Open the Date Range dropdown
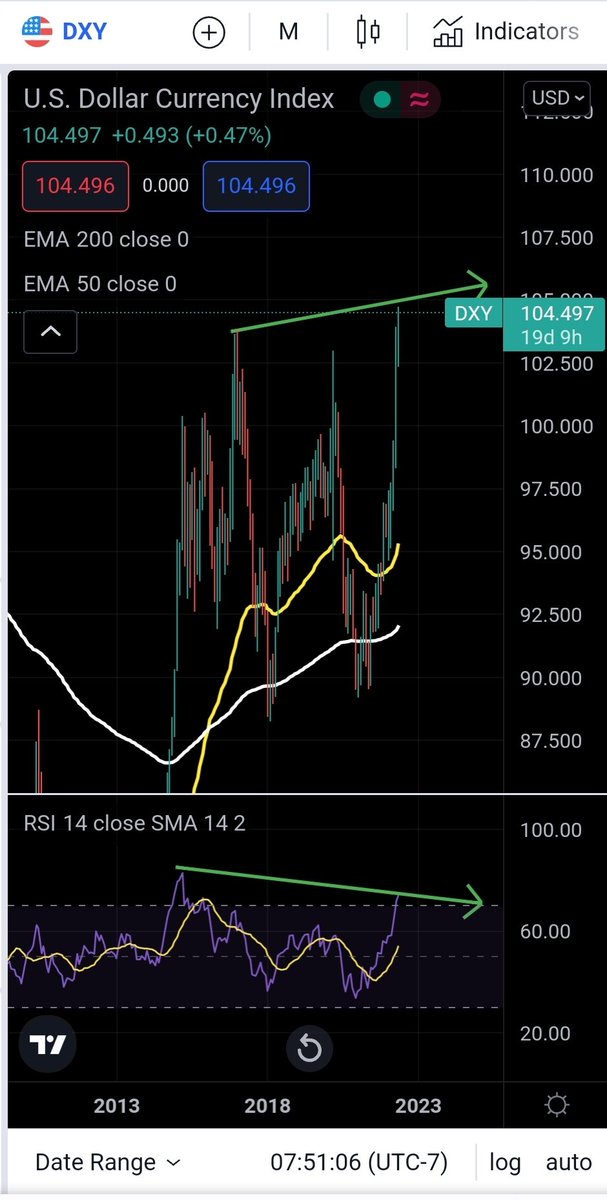607x1200 pixels. pos(107,1163)
